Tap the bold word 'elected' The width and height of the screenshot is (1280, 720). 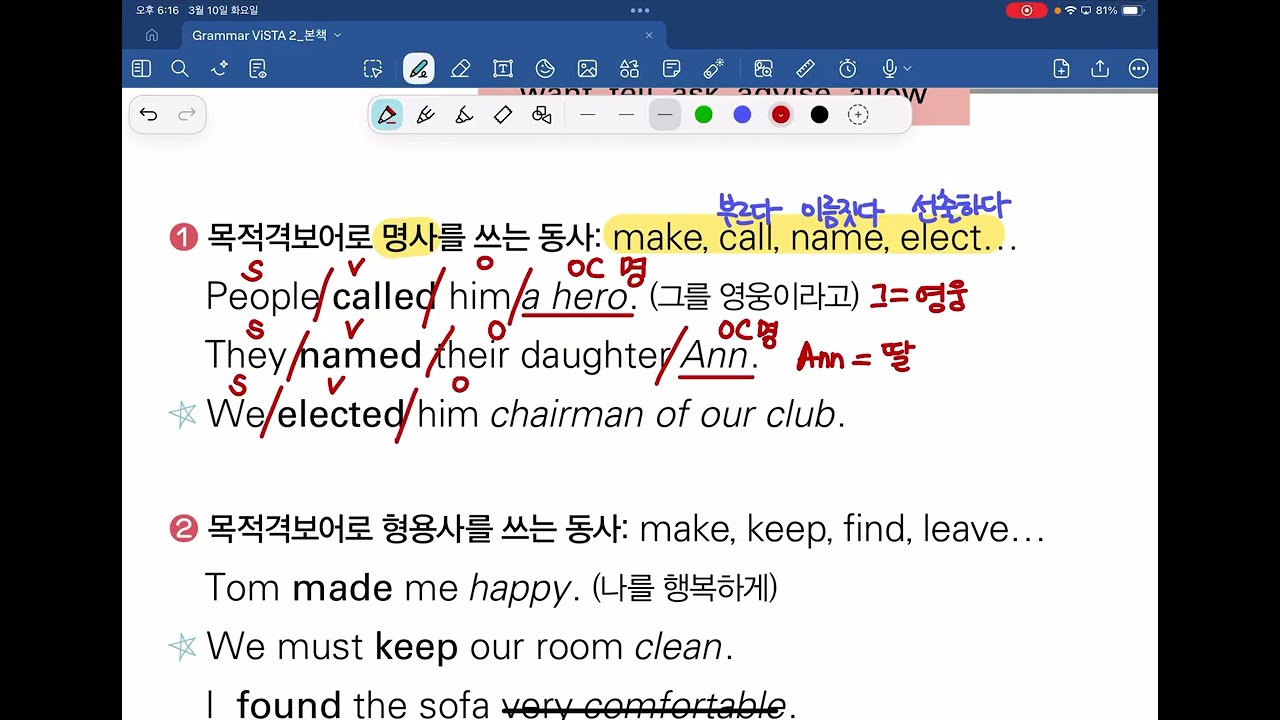(x=340, y=414)
